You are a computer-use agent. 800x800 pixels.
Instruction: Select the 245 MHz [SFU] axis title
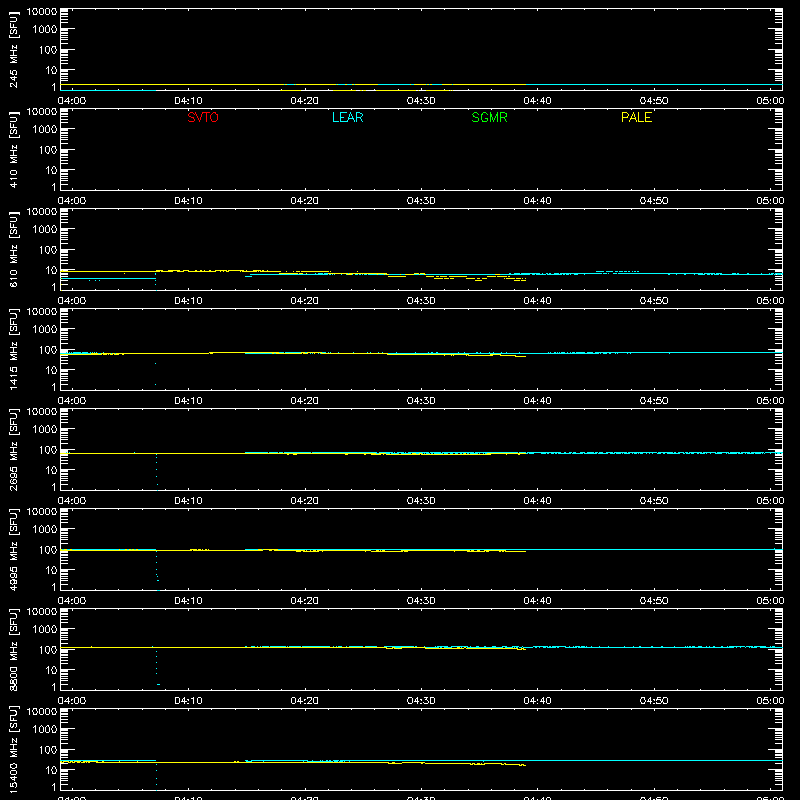(14, 50)
